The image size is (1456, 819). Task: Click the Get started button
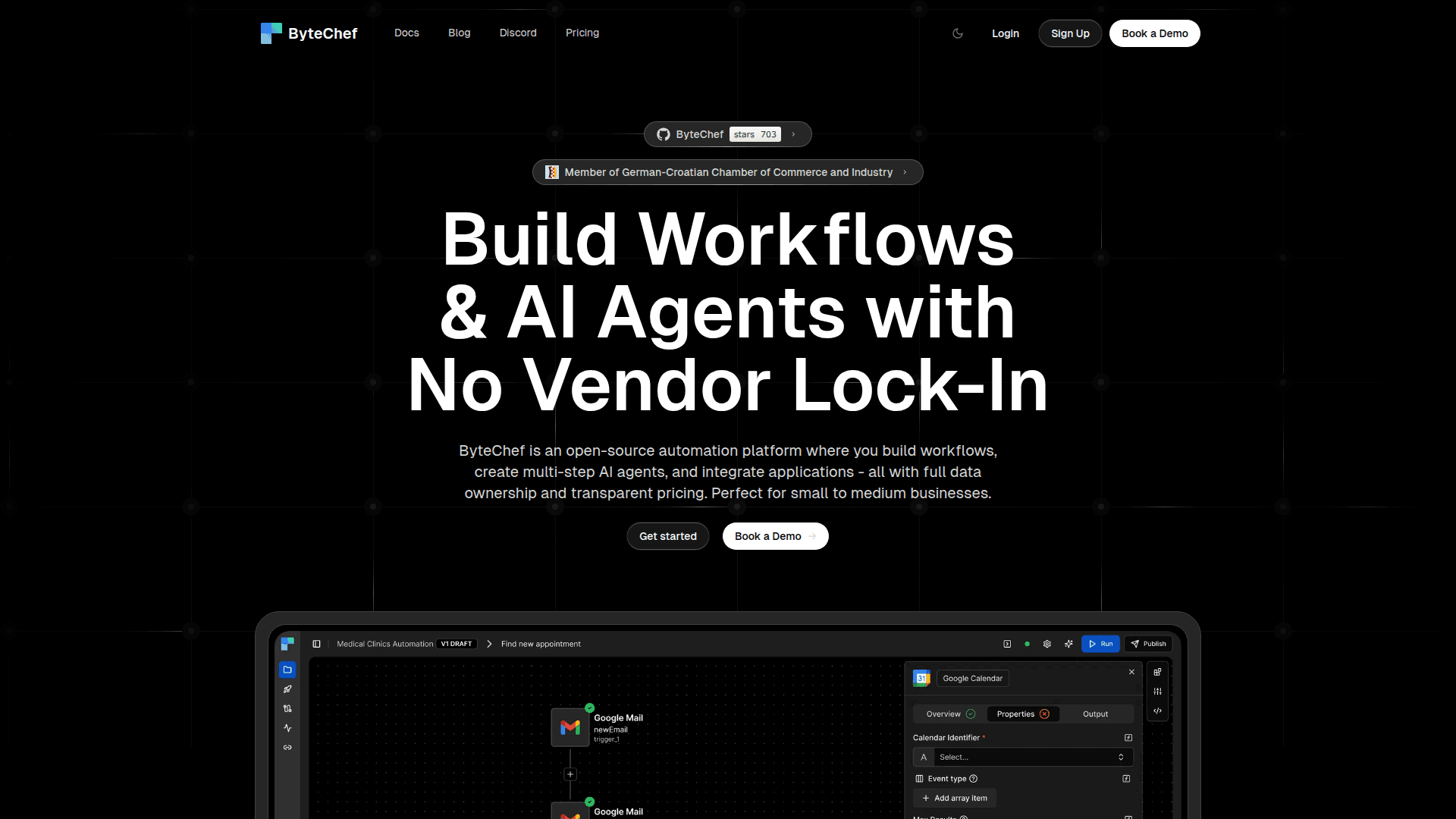click(x=667, y=536)
